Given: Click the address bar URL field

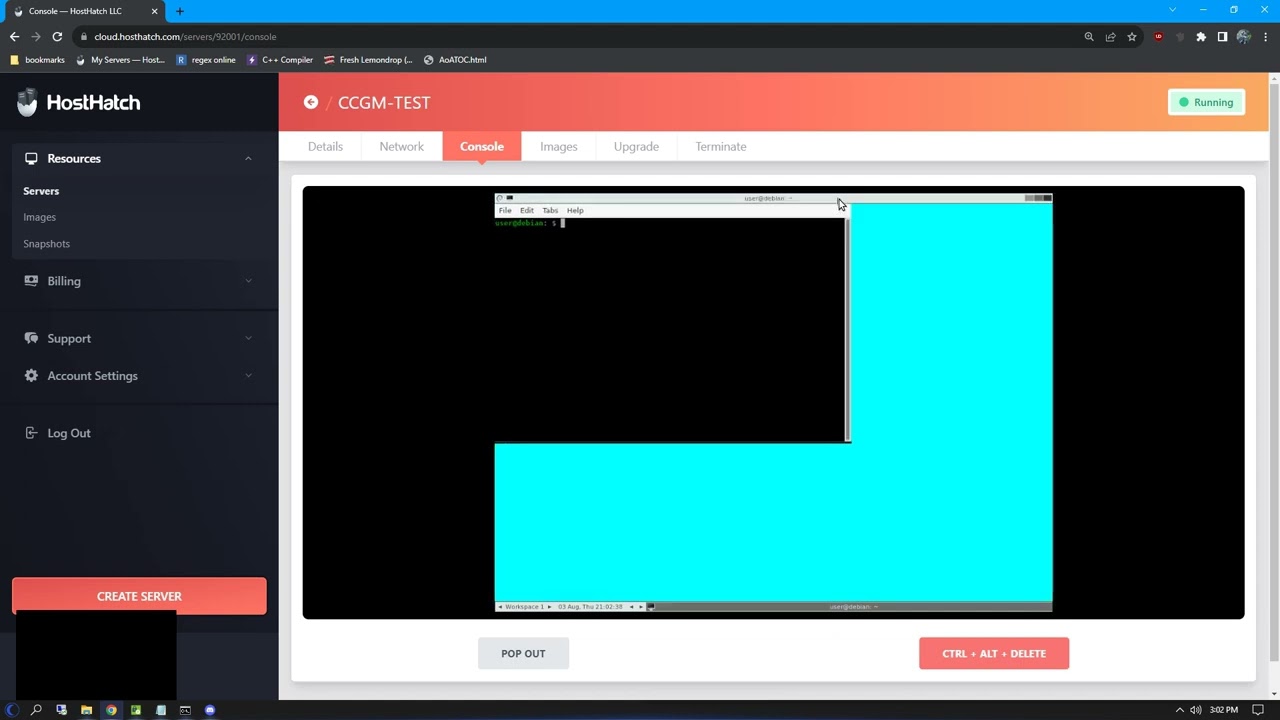Looking at the screenshot, I should [580, 37].
